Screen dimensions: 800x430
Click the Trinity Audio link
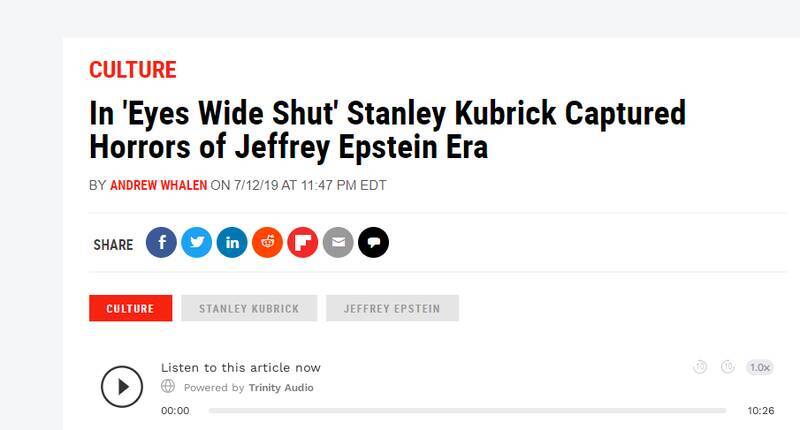(x=281, y=387)
